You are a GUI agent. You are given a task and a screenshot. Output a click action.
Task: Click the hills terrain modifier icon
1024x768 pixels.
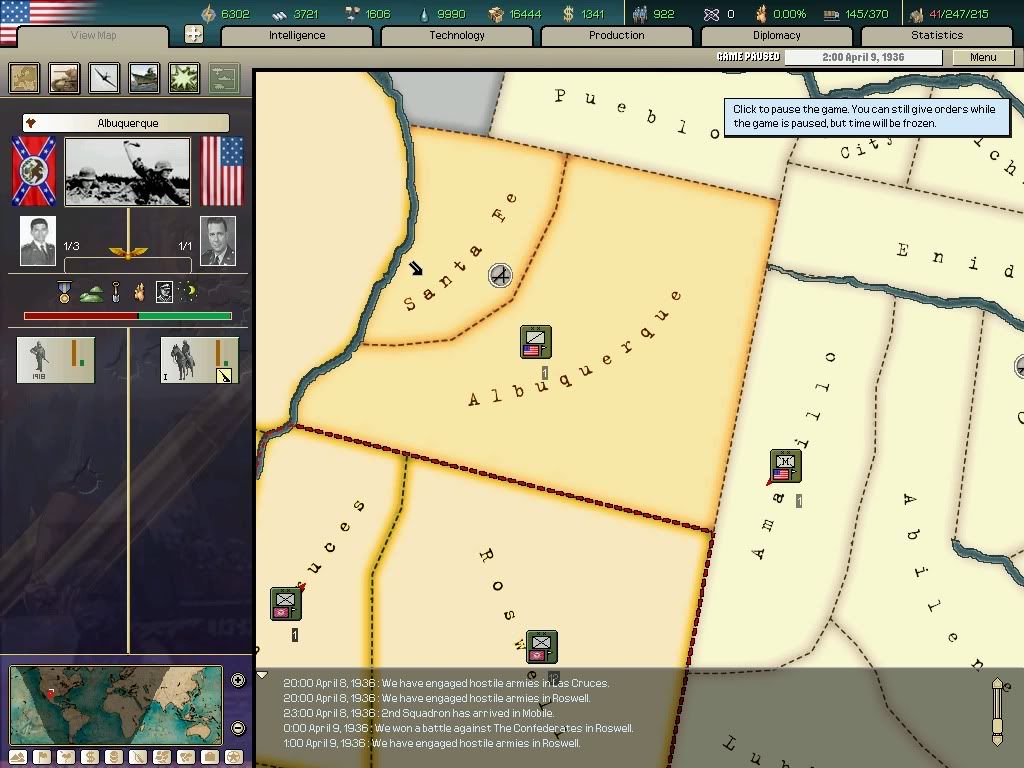click(91, 295)
